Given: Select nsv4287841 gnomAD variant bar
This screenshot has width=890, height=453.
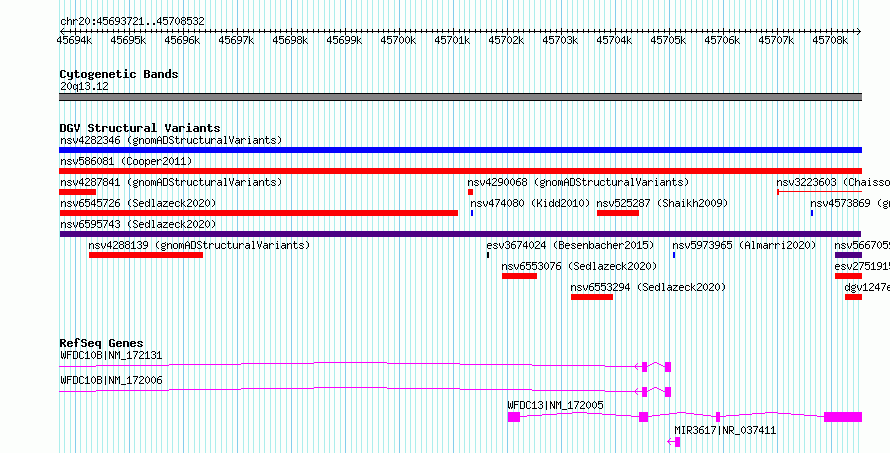Looking at the screenshot, I should coord(78,192).
